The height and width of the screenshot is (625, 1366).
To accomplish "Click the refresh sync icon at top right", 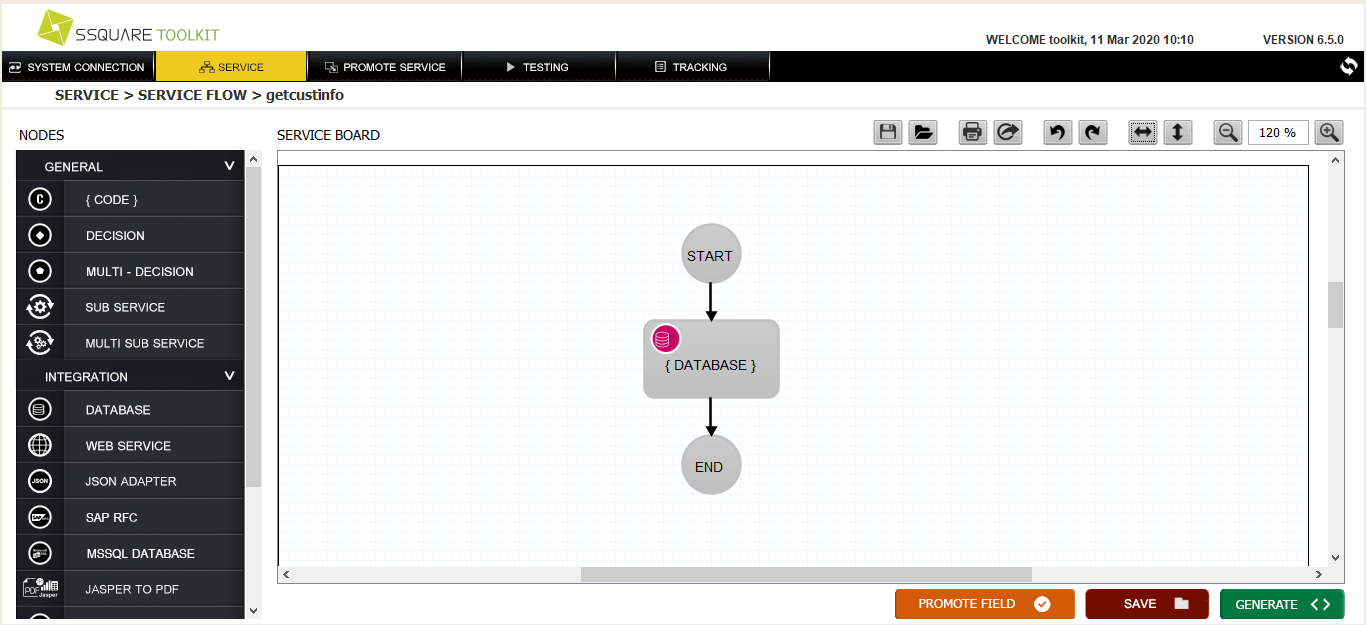I will pos(1349,66).
